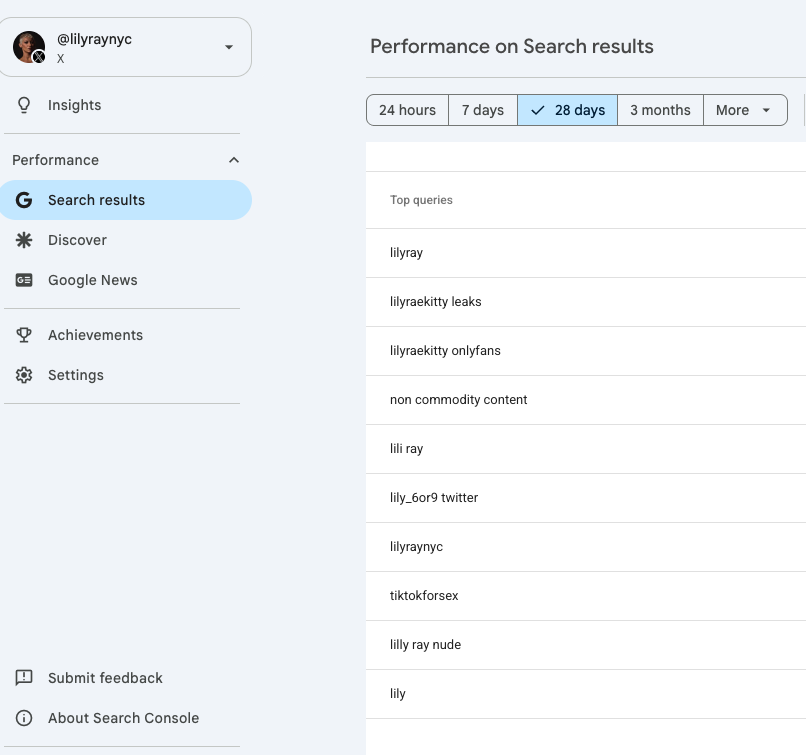Select the query row 'non commodity content'

pos(585,400)
